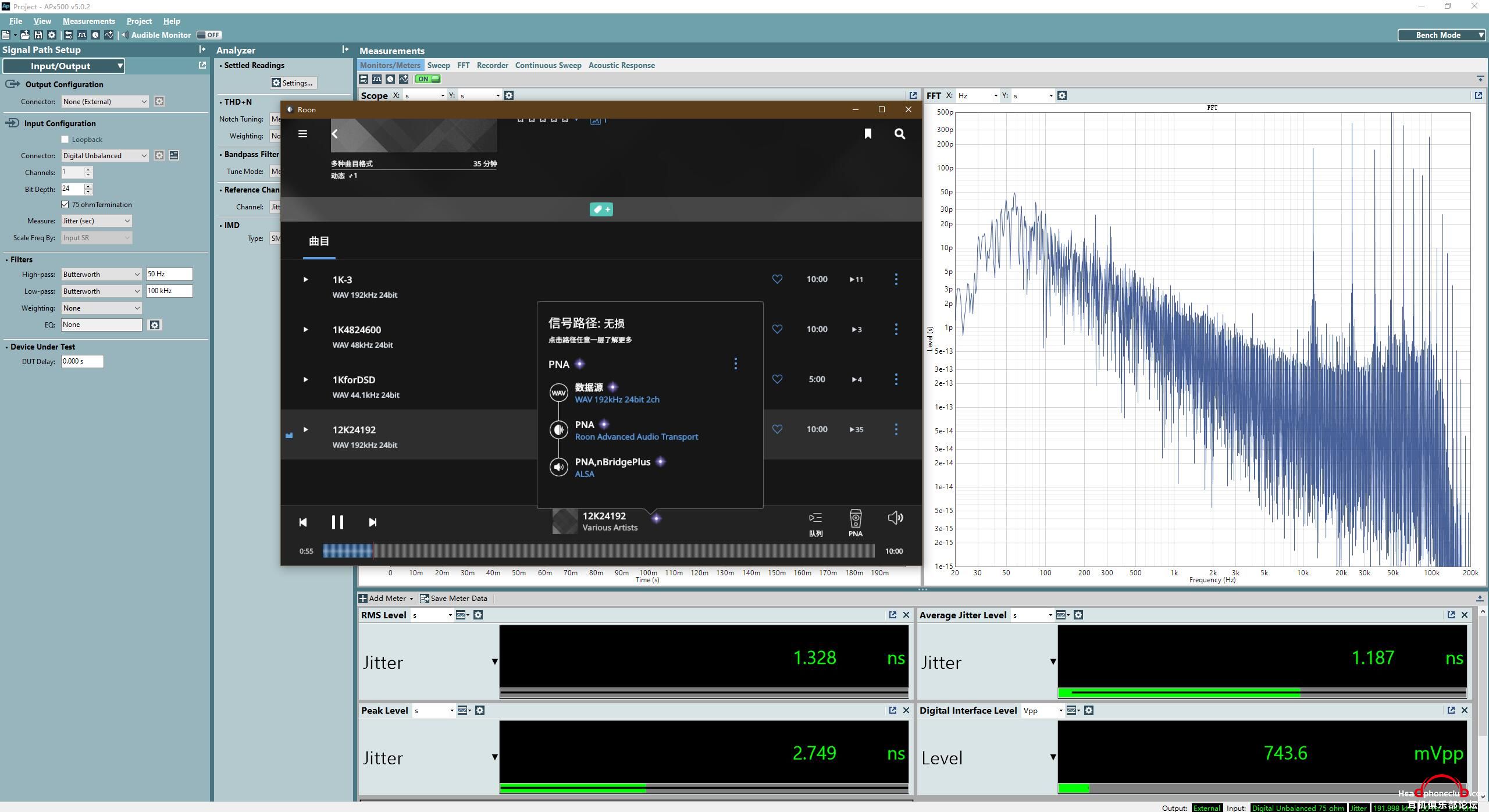This screenshot has width=1489, height=812.
Task: Open Digital Unbalanced connector dropdown
Action: [x=105, y=155]
